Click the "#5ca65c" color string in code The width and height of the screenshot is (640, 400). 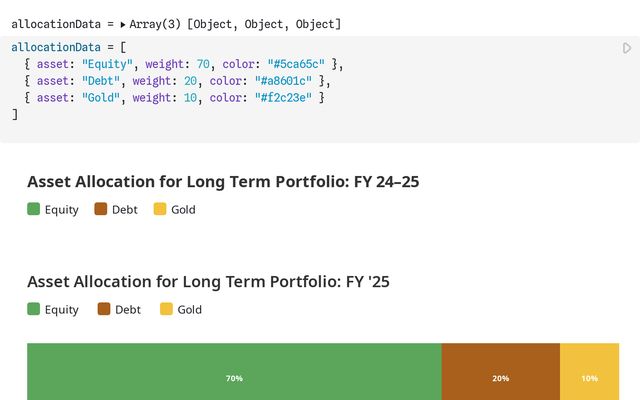(296, 64)
